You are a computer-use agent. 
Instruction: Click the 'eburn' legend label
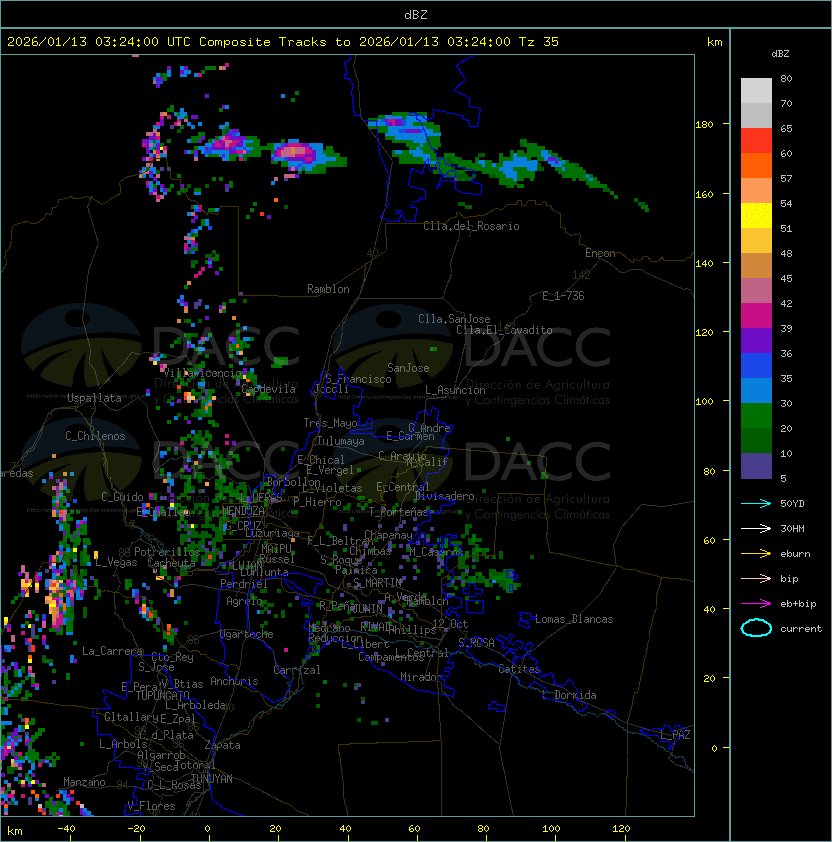pyautogui.click(x=795, y=554)
